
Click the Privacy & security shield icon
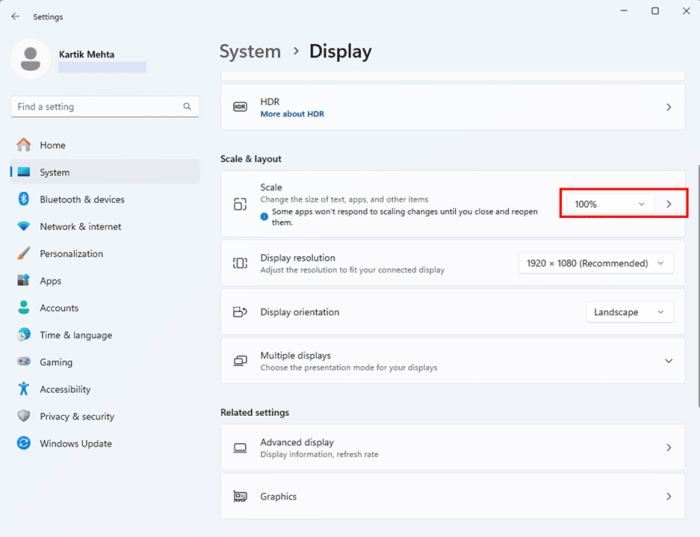24,416
